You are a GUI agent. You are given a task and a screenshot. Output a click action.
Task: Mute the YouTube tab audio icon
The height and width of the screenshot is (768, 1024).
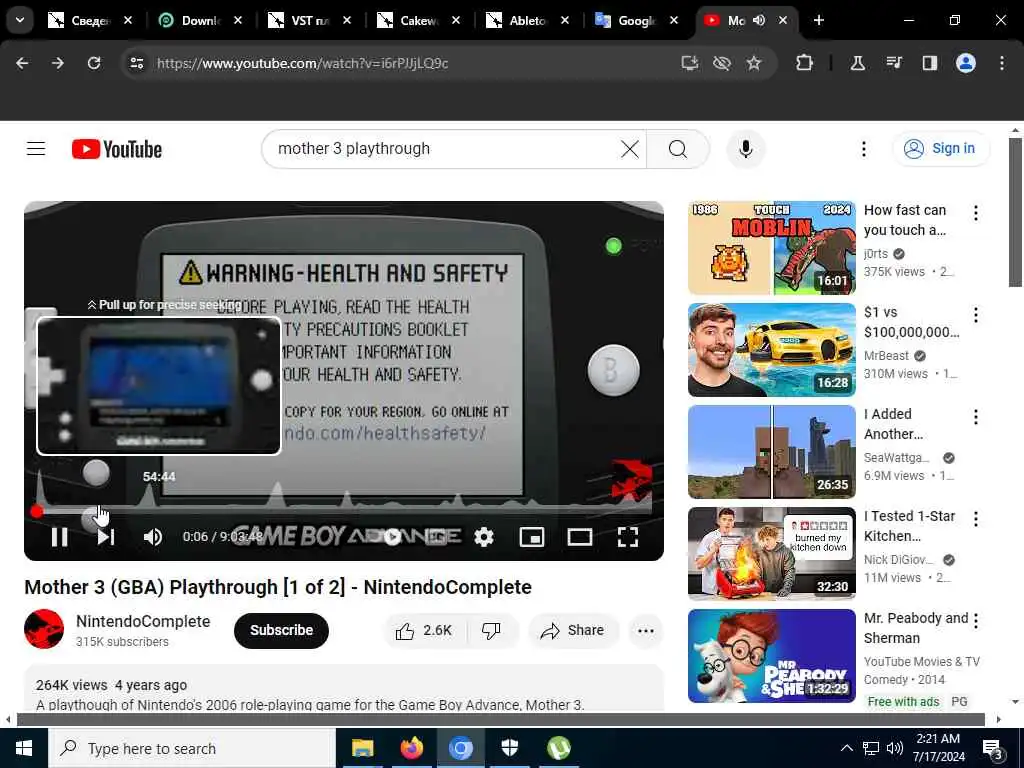759,21
